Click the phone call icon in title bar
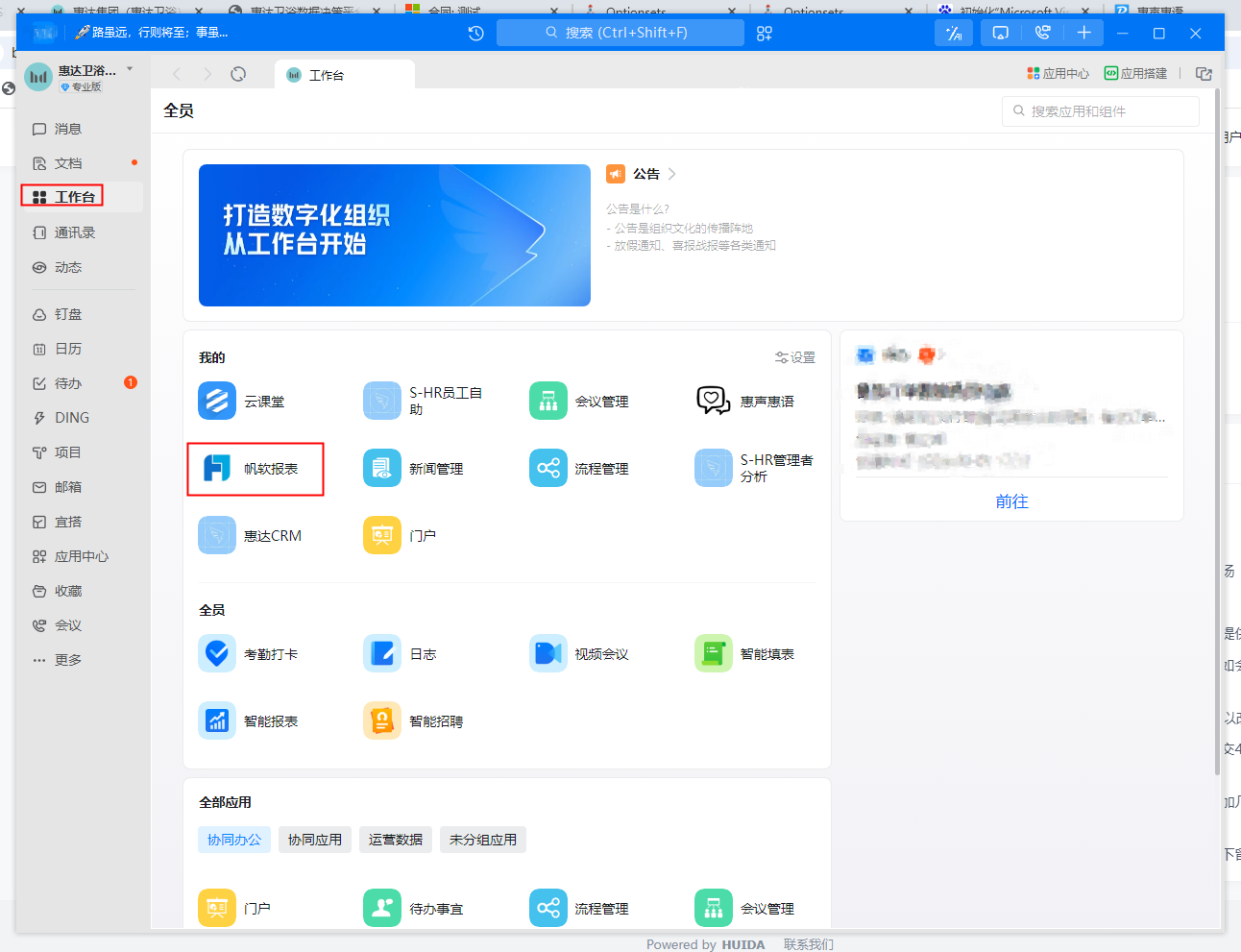The height and width of the screenshot is (952, 1241). [x=1042, y=33]
